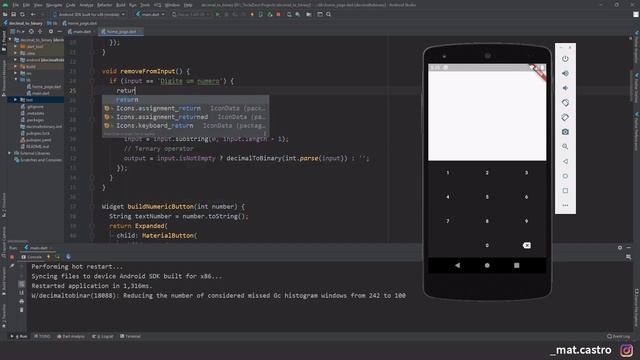Tap the phone's on-screen recents square
This screenshot has height=360, width=640.
pos(517,265)
